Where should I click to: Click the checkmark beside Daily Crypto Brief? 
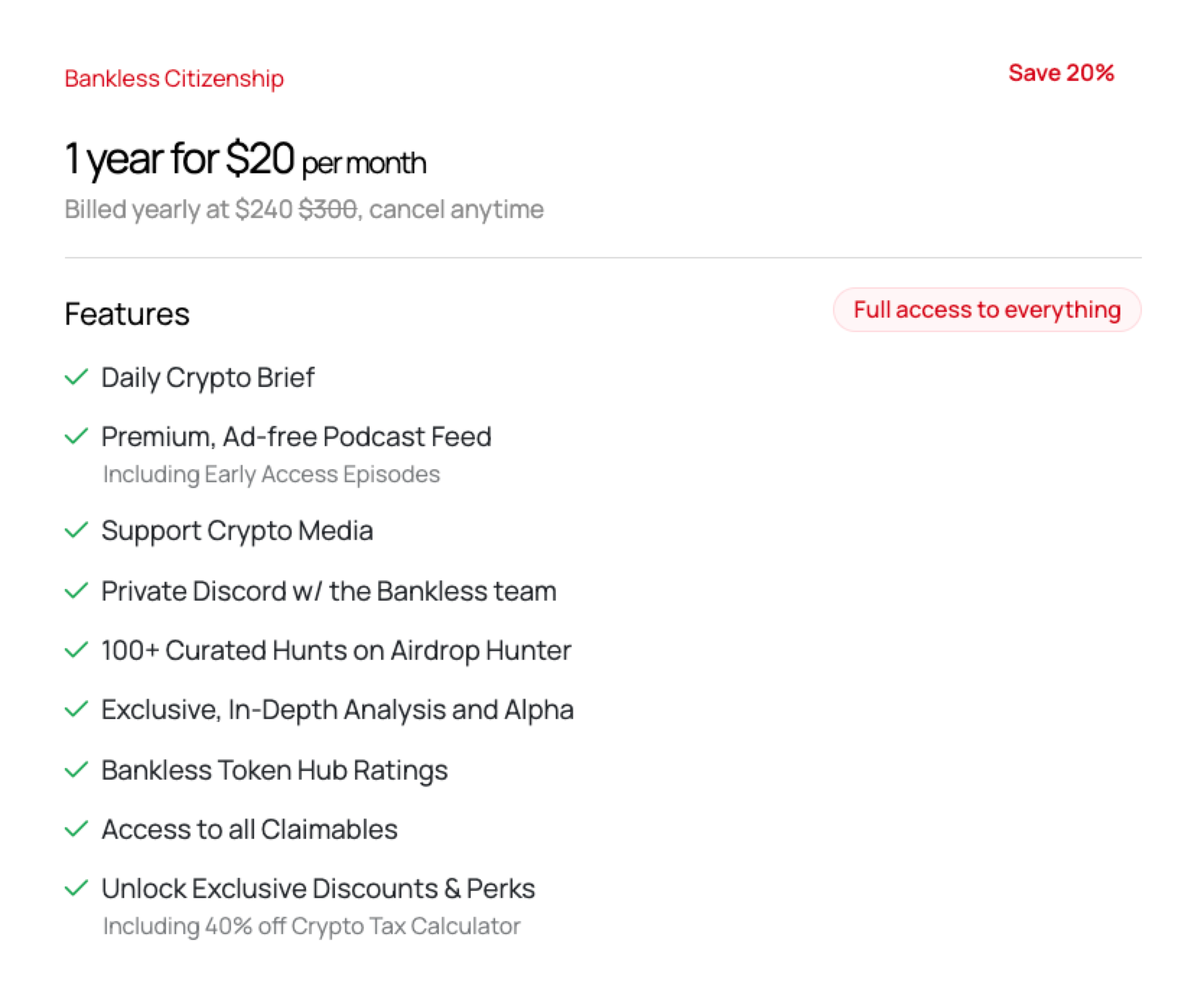click(x=76, y=377)
